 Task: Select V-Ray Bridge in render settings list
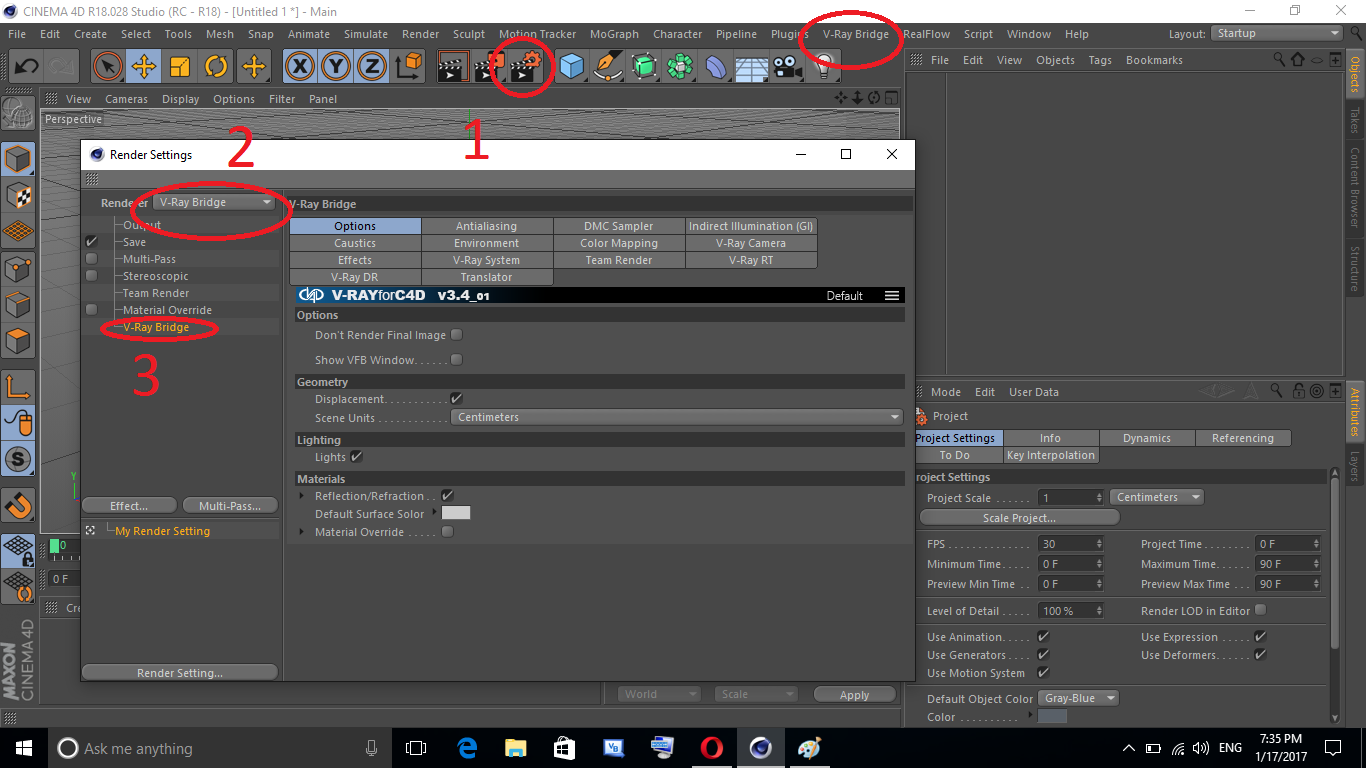point(156,327)
